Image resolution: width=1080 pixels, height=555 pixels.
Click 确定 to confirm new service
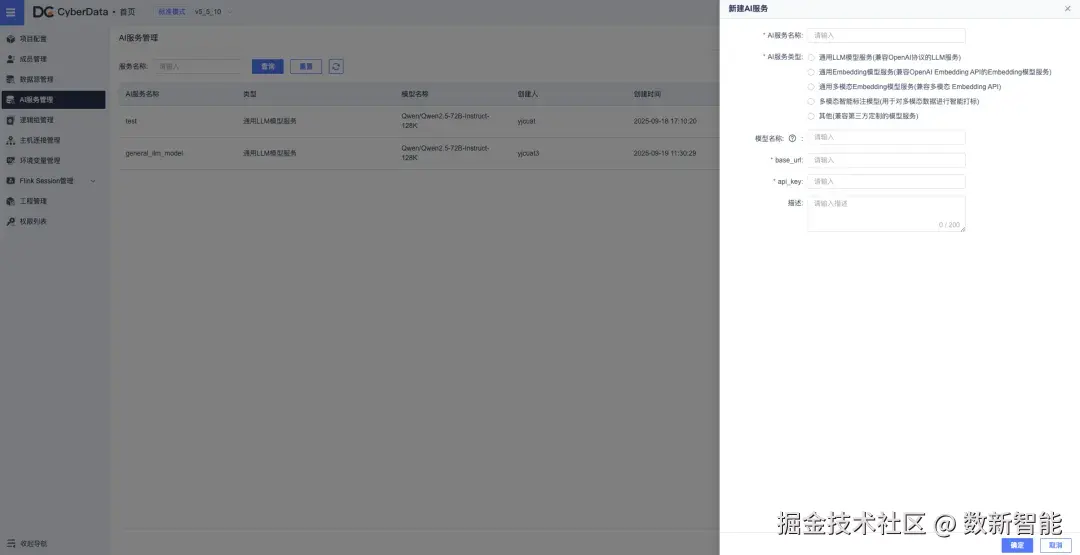click(x=1017, y=545)
